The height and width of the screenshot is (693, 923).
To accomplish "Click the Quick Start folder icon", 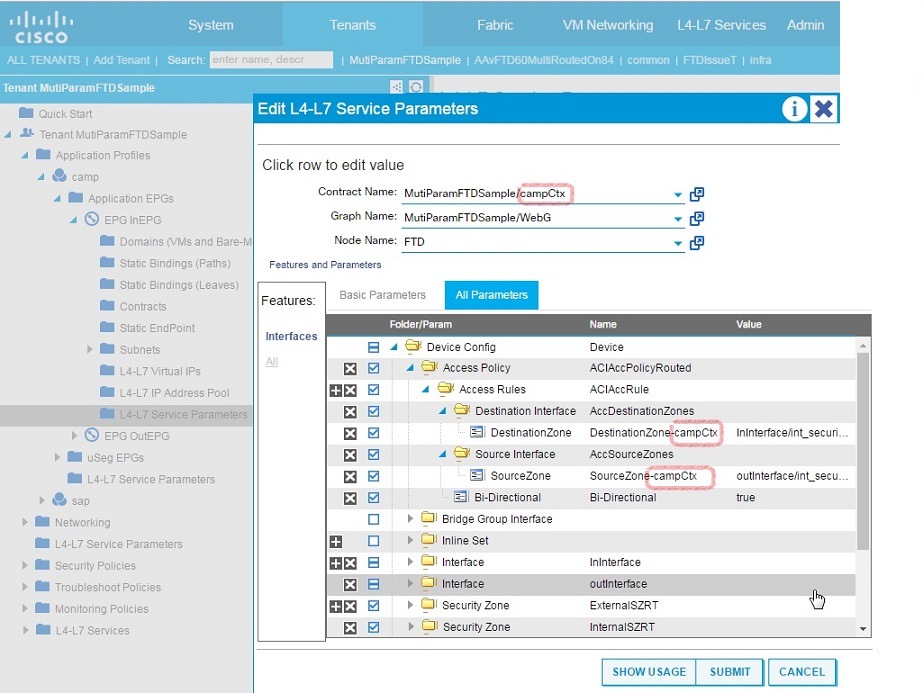I will click(x=26, y=112).
